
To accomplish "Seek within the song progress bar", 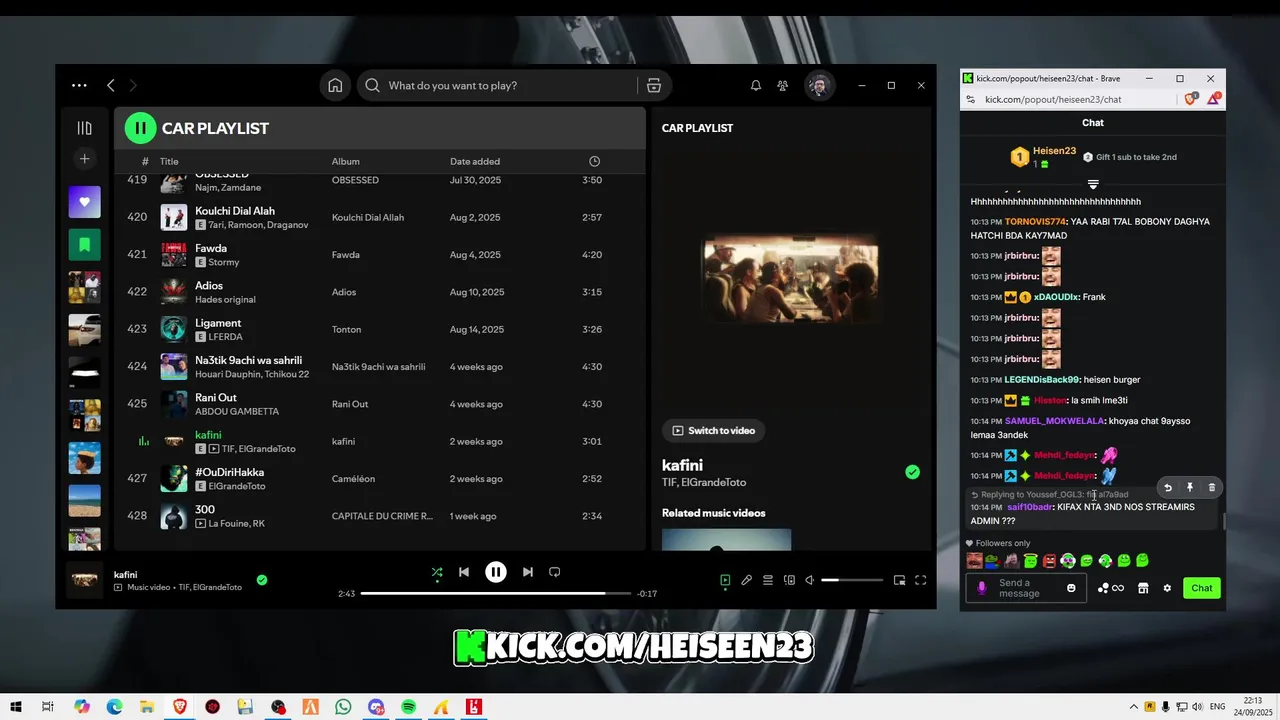I will (x=495, y=593).
